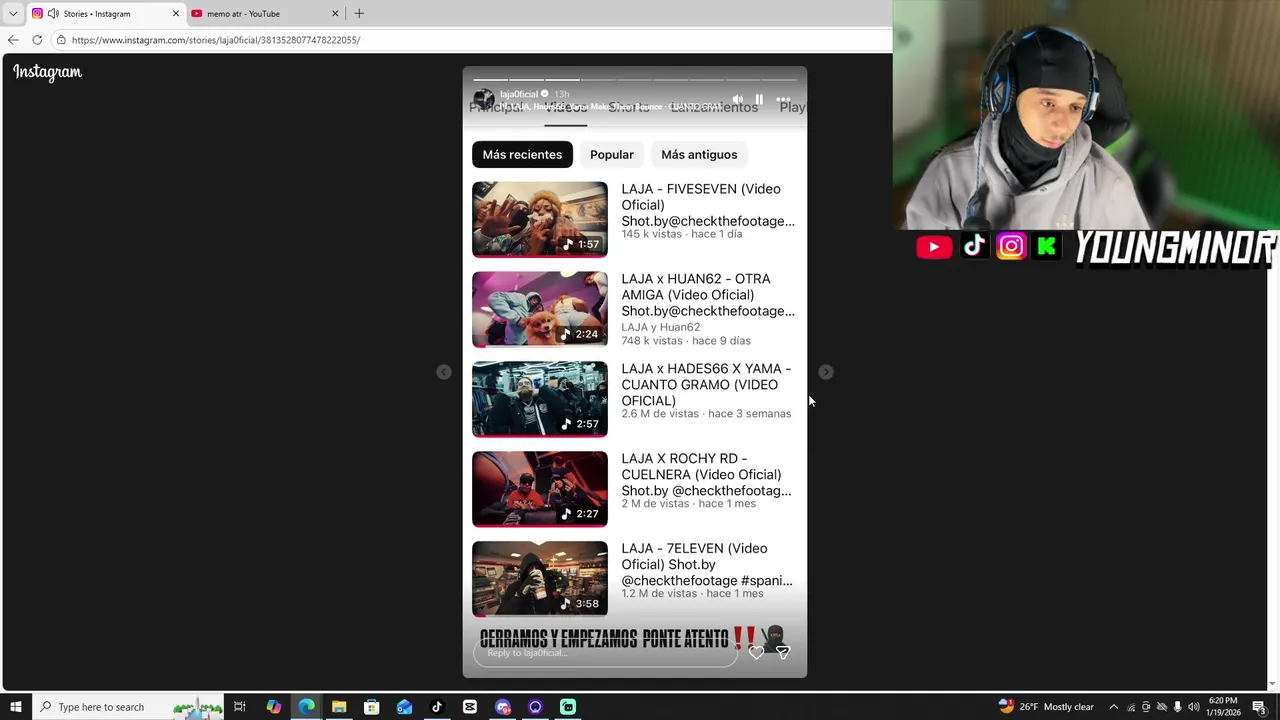This screenshot has height=720, width=1280.
Task: Click the microphone icon in system tray
Action: (1177, 707)
